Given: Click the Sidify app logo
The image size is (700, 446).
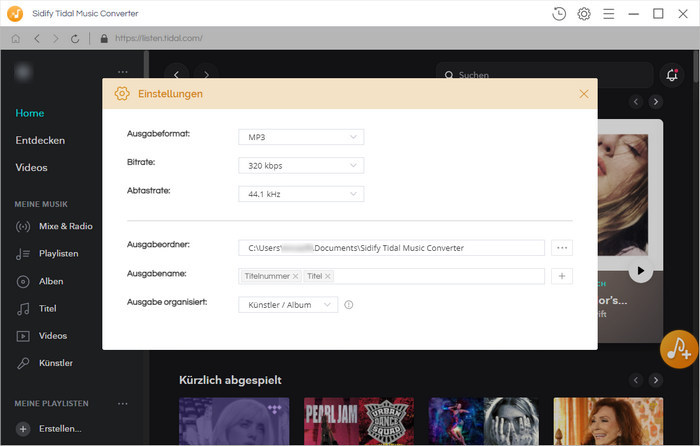Looking at the screenshot, I should click(15, 13).
